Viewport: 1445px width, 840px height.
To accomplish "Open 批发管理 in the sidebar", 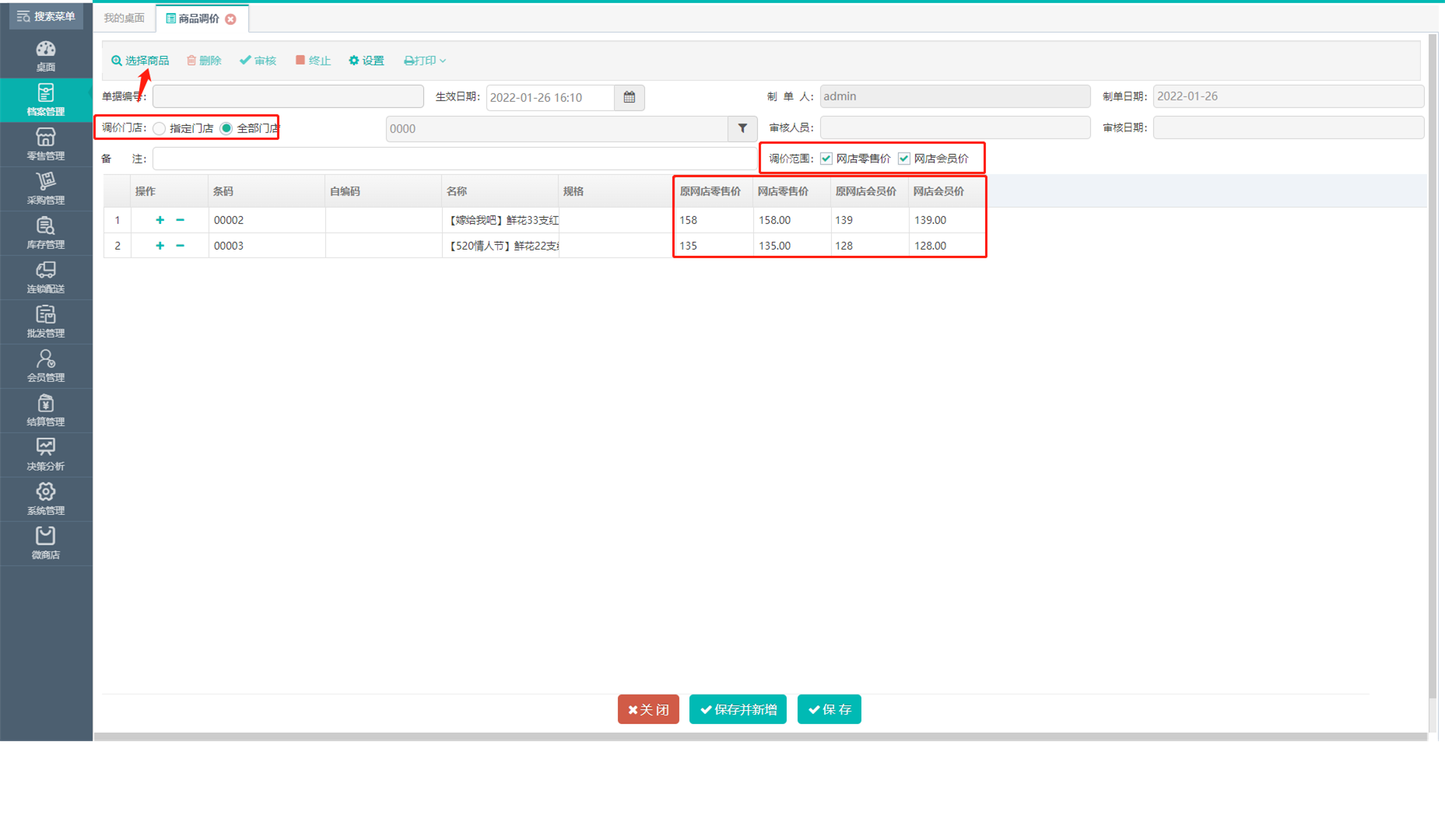I will point(46,322).
